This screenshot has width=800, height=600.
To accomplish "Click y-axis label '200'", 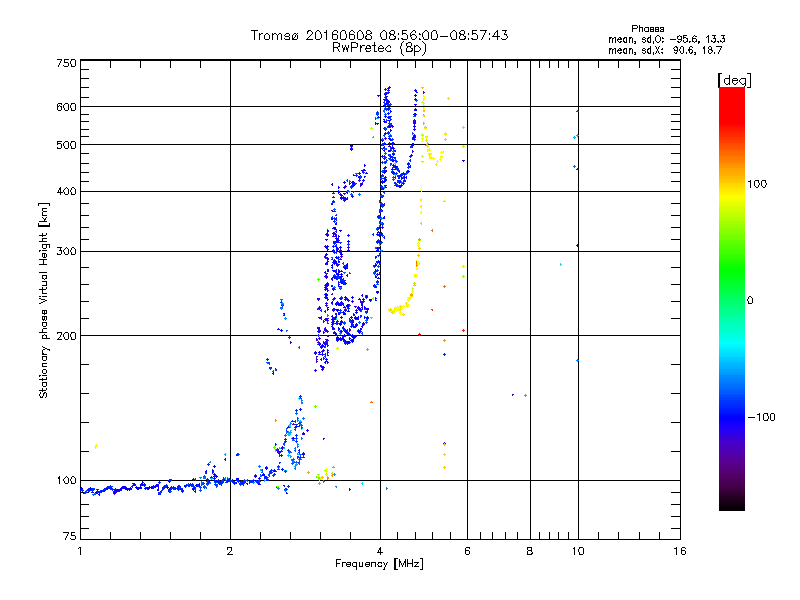I will 66,336.
